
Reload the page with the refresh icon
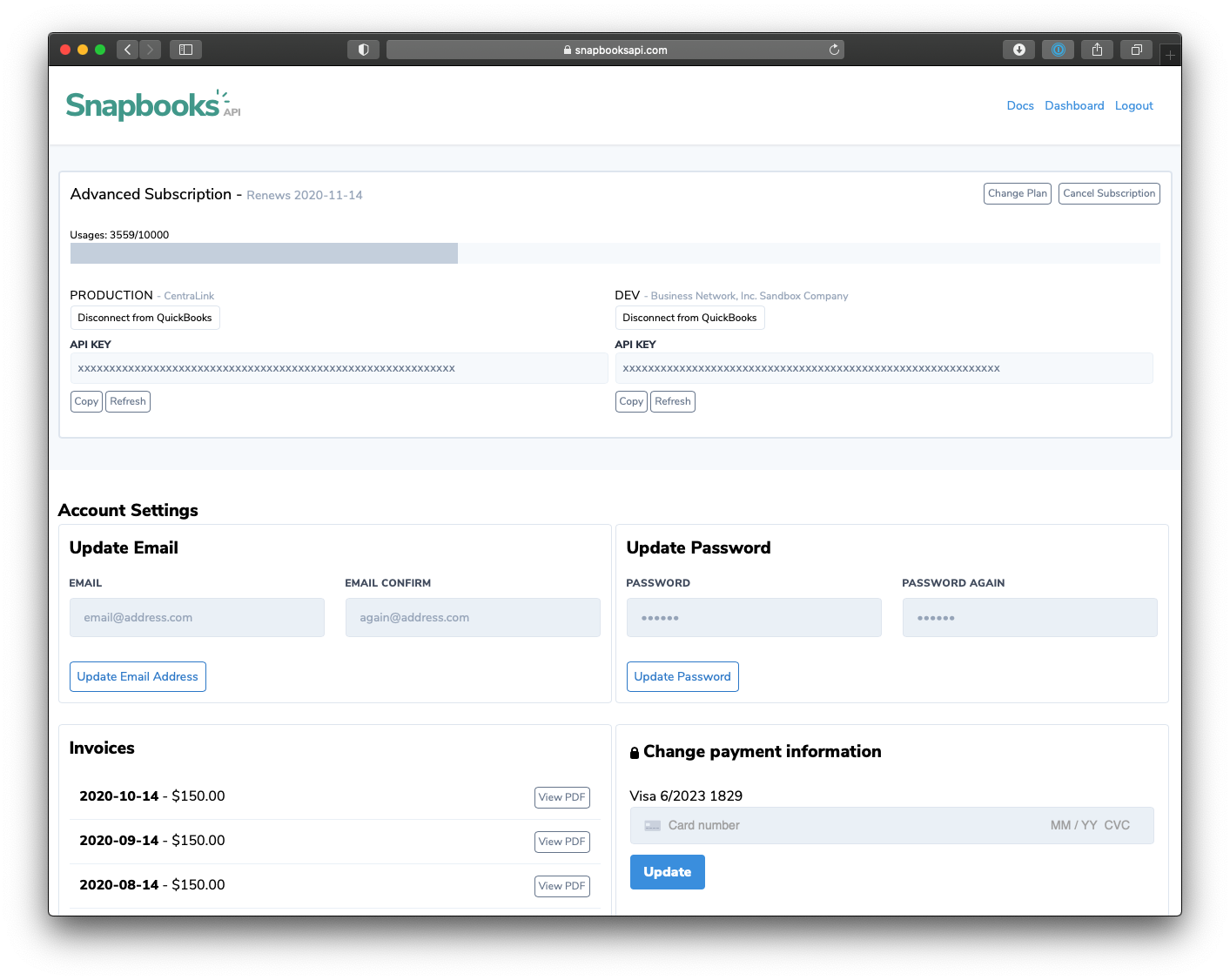coord(834,50)
